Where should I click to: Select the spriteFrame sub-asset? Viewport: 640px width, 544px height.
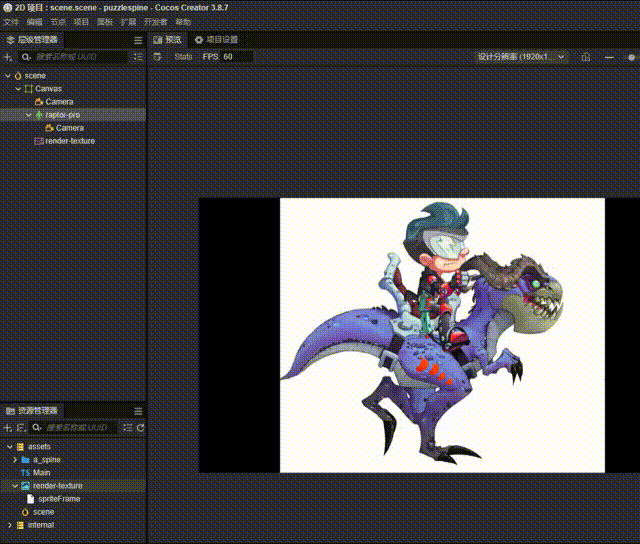[x=73, y=499]
